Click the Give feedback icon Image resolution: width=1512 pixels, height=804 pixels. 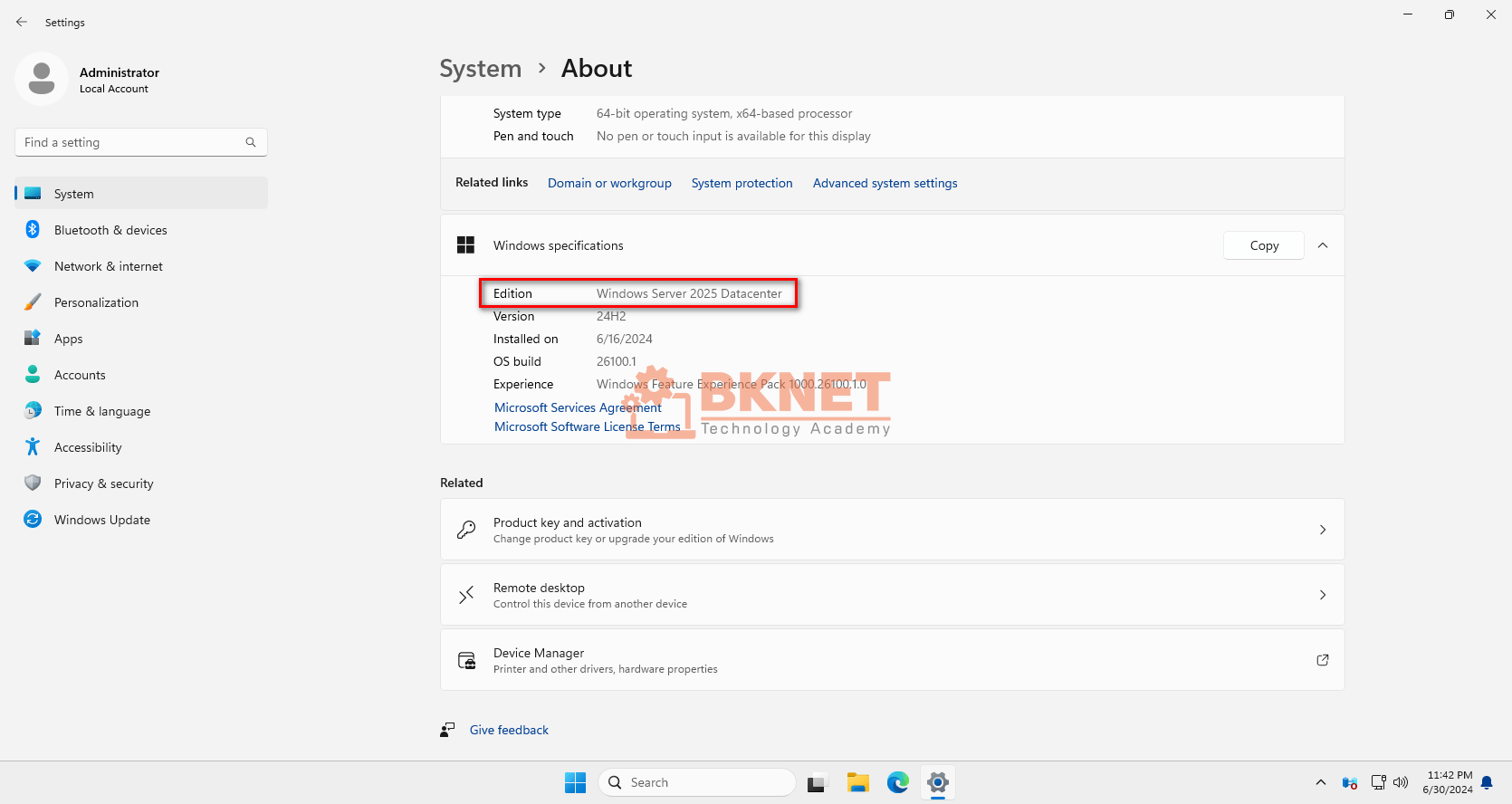tap(447, 730)
